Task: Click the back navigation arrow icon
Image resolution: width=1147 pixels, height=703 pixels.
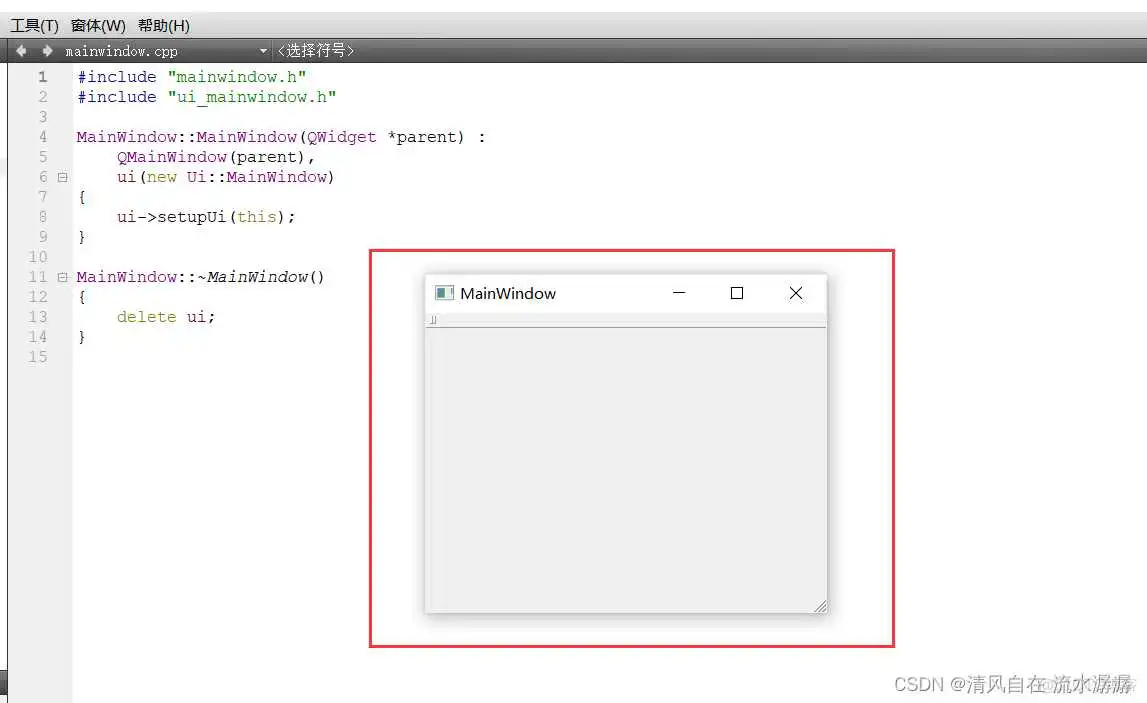Action: coord(21,50)
